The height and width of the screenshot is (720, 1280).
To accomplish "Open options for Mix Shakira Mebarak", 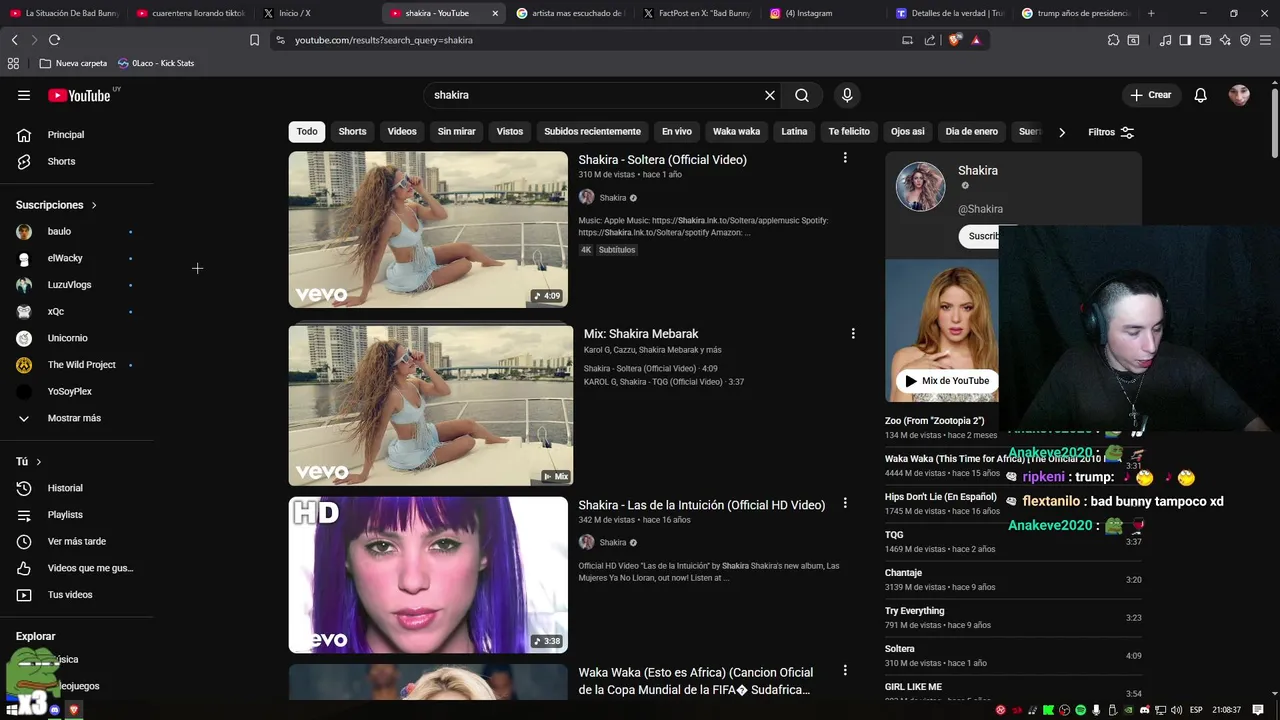I will 853,333.
